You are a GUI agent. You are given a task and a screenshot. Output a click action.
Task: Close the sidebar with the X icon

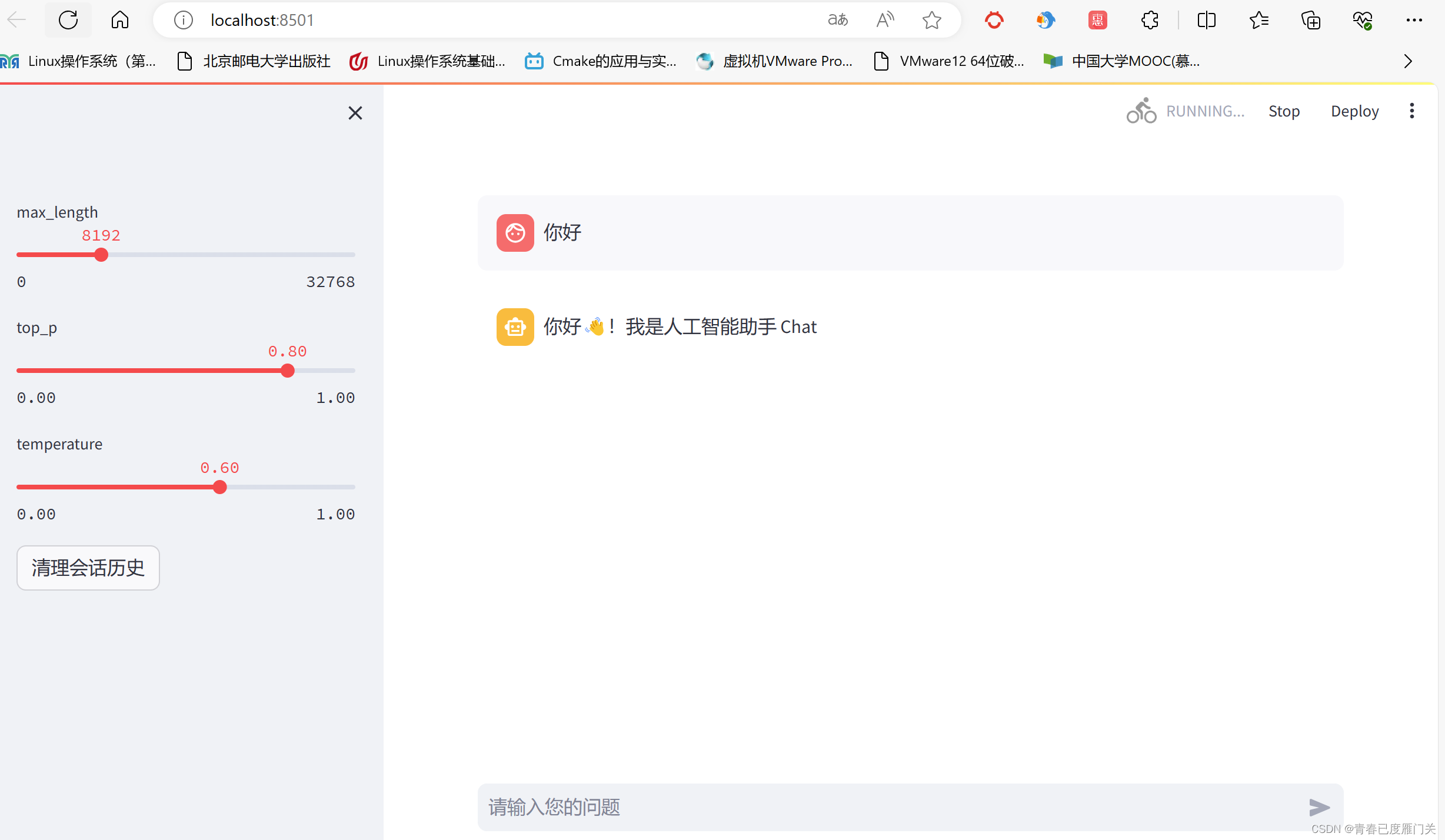[355, 113]
